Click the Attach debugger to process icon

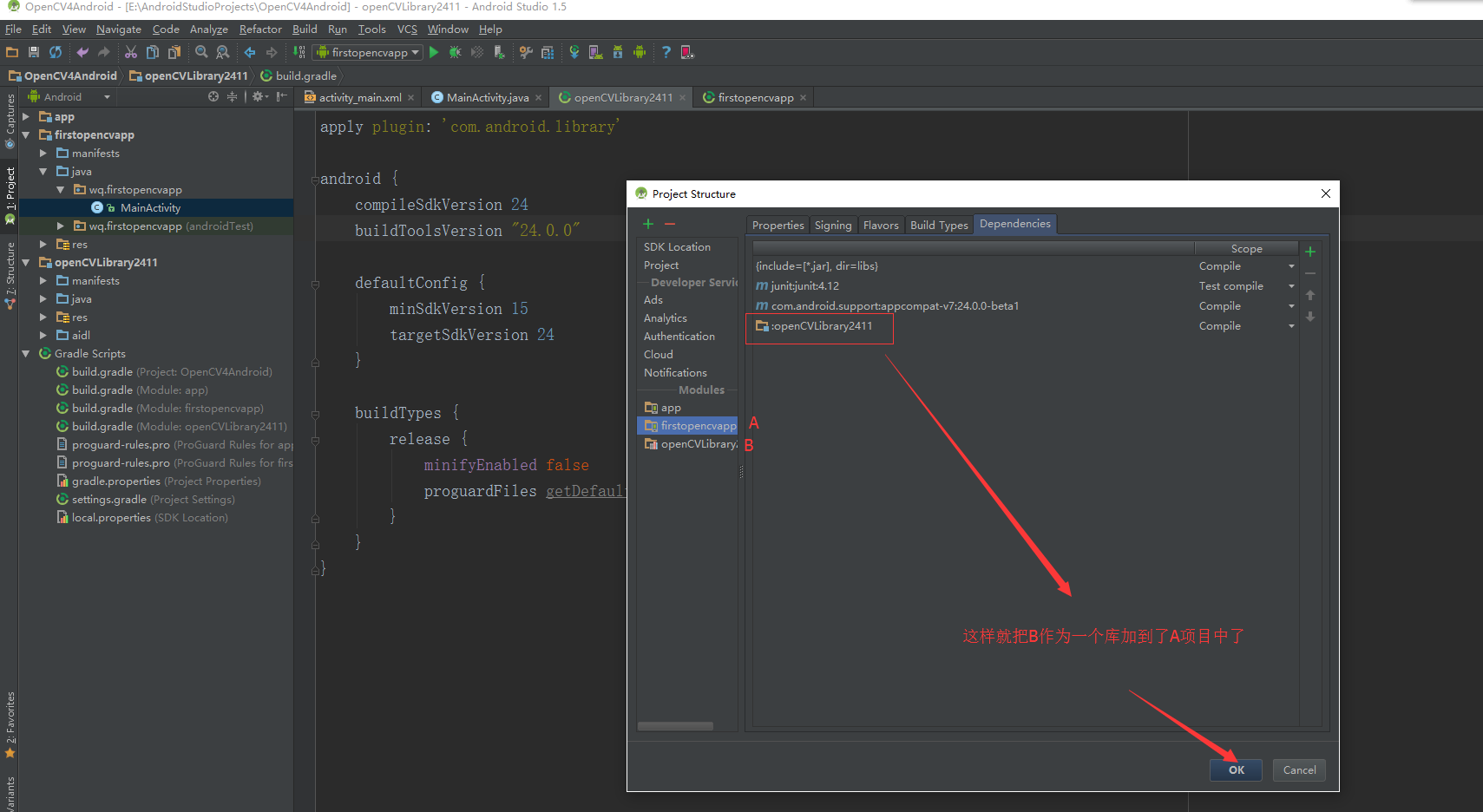(499, 52)
